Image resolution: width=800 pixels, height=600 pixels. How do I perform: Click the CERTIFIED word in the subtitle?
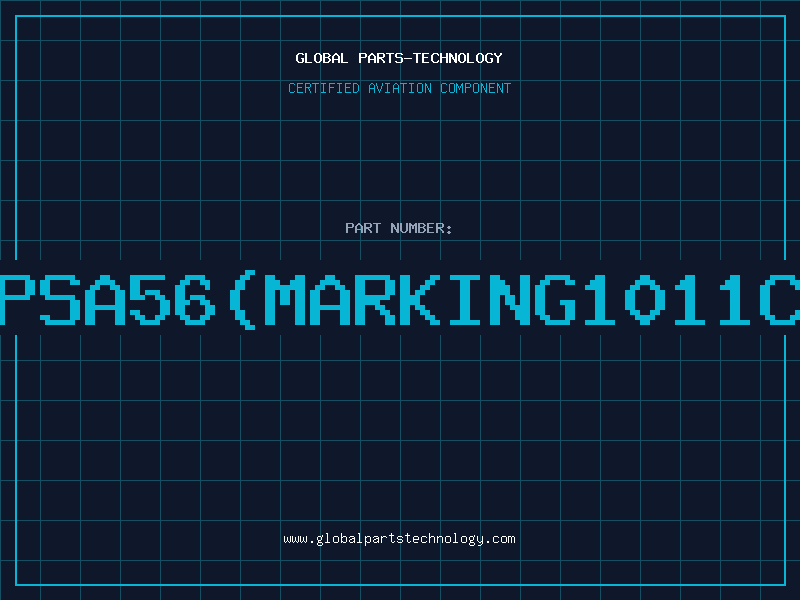(x=324, y=88)
